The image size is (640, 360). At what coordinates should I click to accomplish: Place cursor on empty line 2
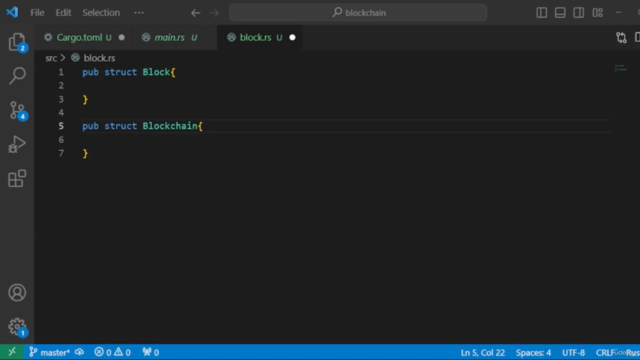346,86
